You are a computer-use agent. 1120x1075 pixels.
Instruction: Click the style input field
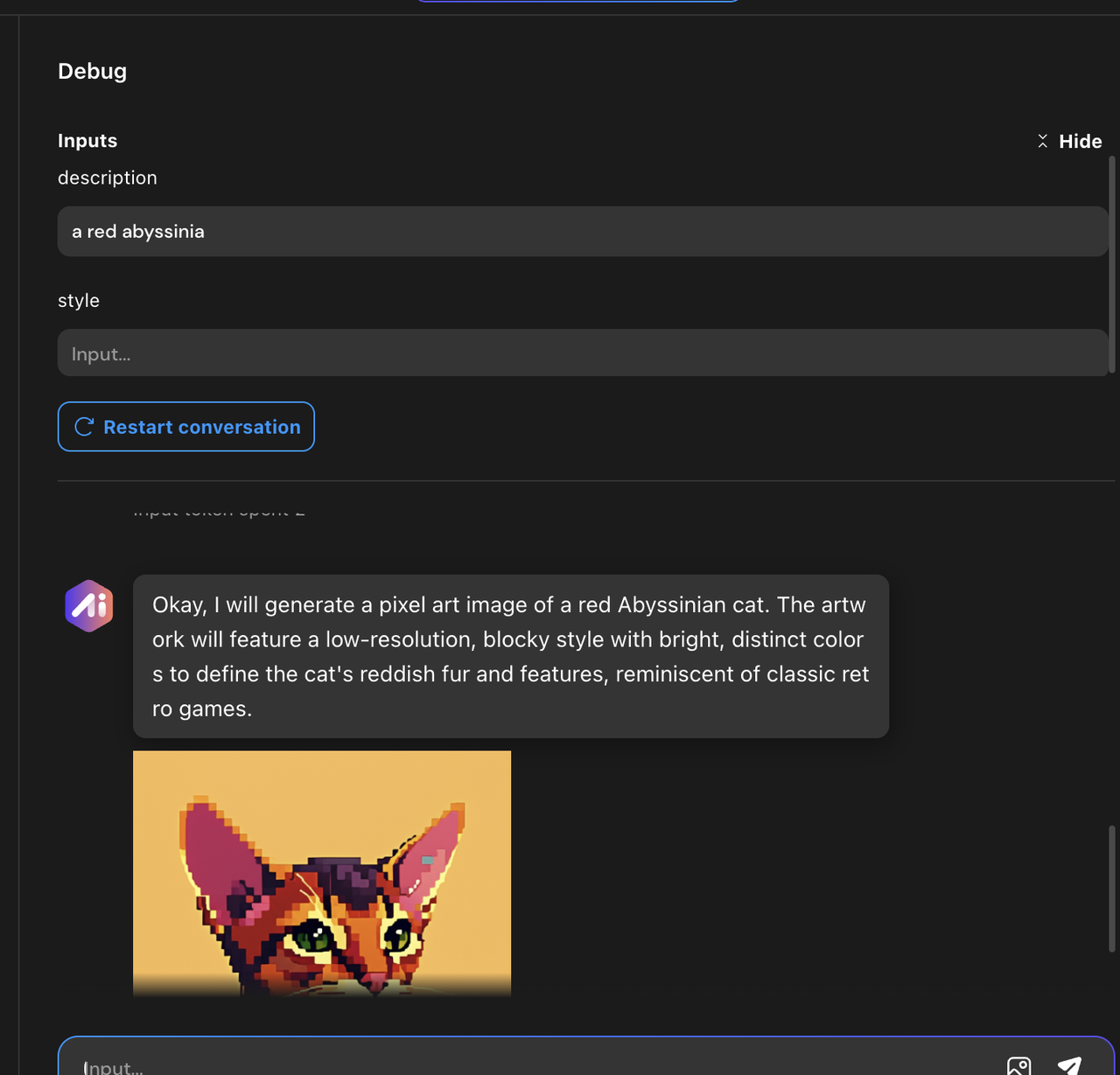[583, 353]
